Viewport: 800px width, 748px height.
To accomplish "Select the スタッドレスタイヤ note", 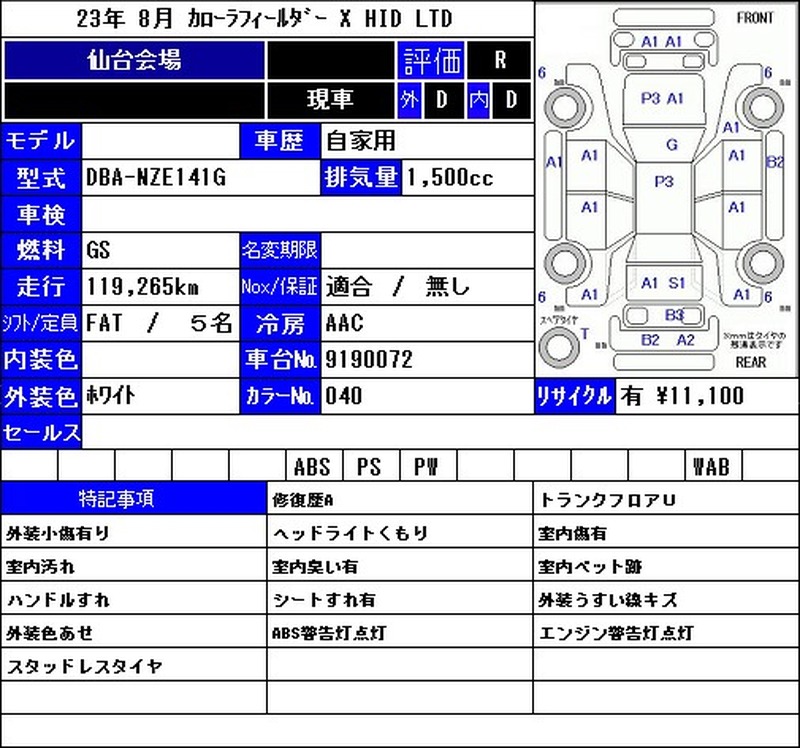I will tap(85, 666).
